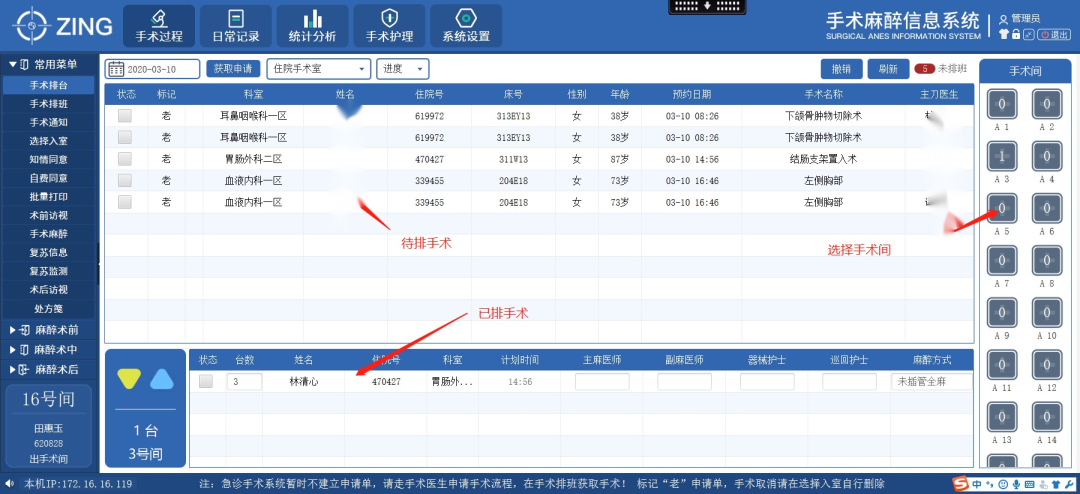This screenshot has height=494, width=1080.
Task: Click the 出手术间 button in room card
Action: coord(48,459)
